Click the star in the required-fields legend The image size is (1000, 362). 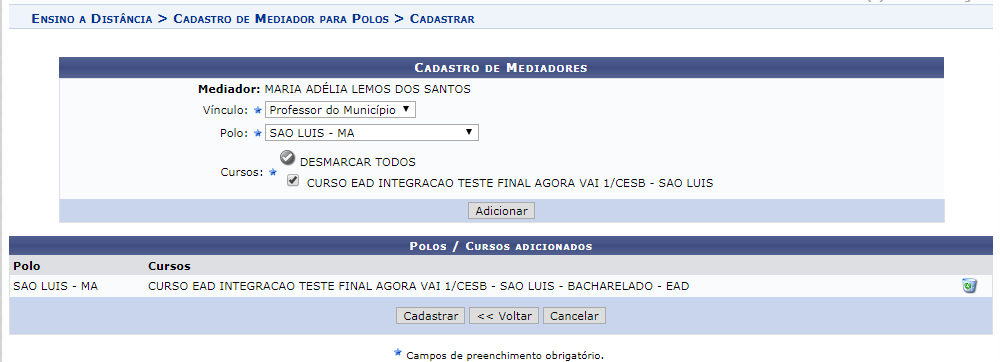(398, 352)
